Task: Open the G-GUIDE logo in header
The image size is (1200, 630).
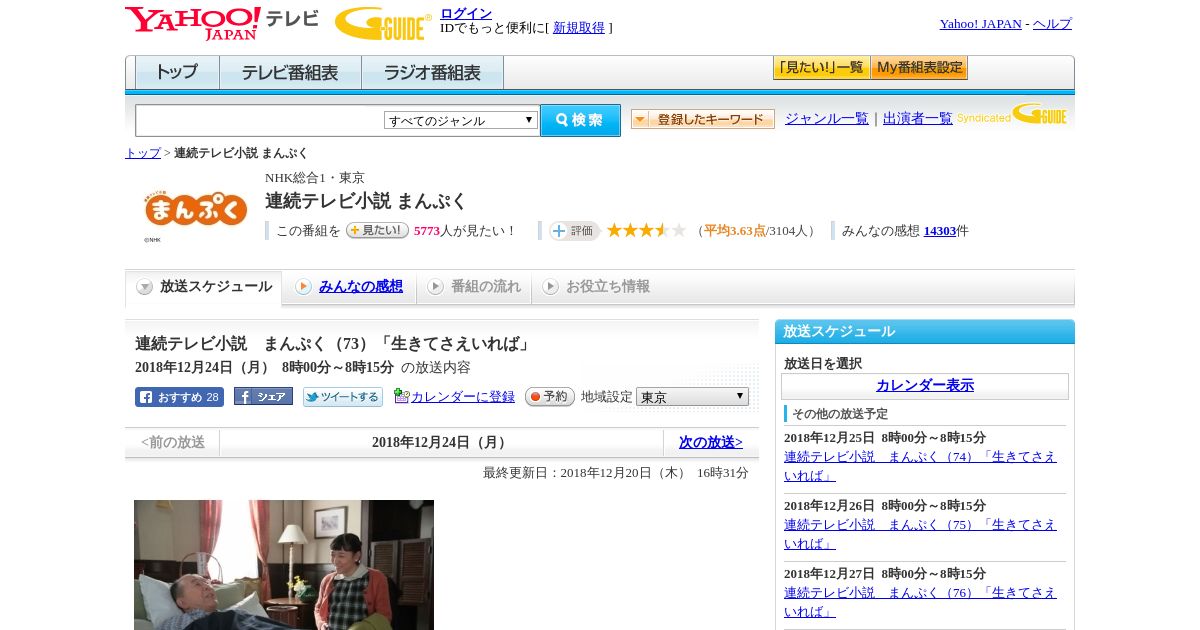Action: 383,23
